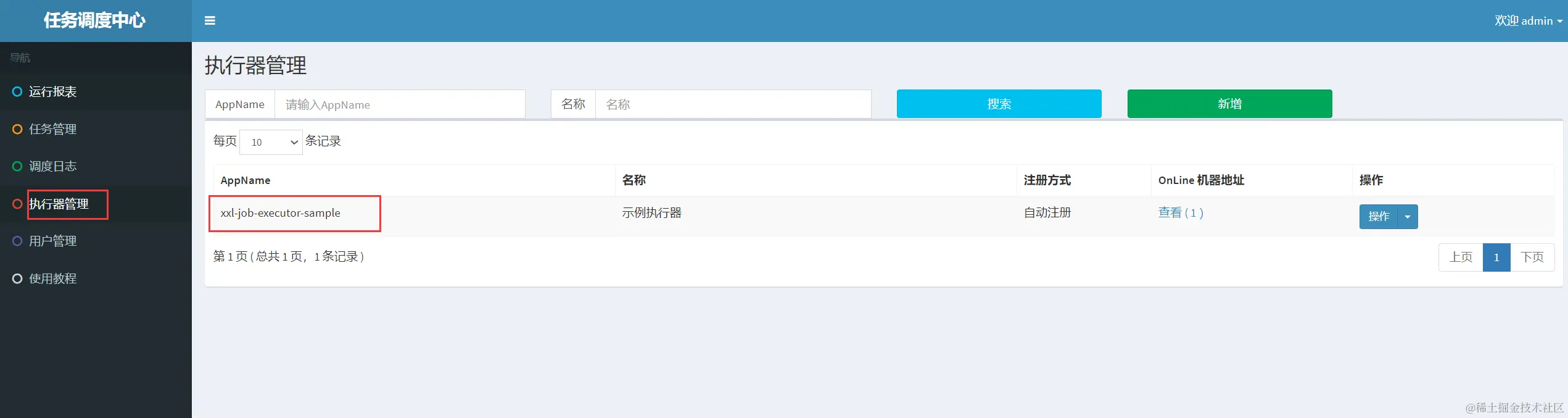
Task: Click the blue 操作 button in the row
Action: [x=1379, y=217]
